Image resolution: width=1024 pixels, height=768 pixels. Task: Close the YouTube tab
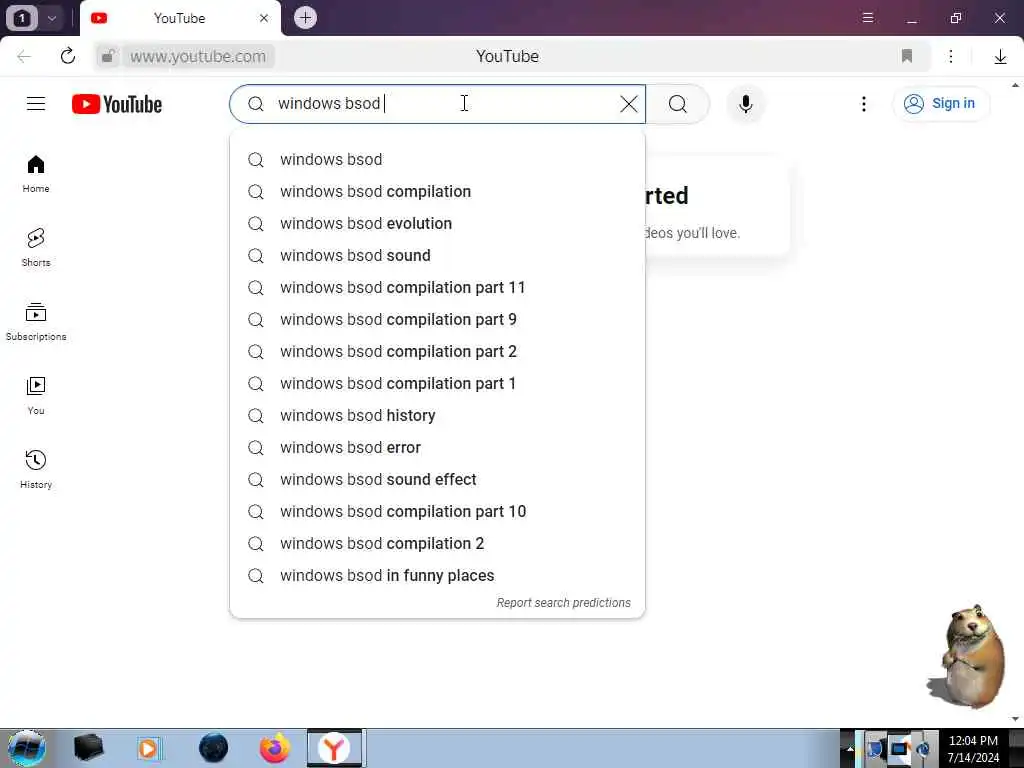click(x=264, y=18)
